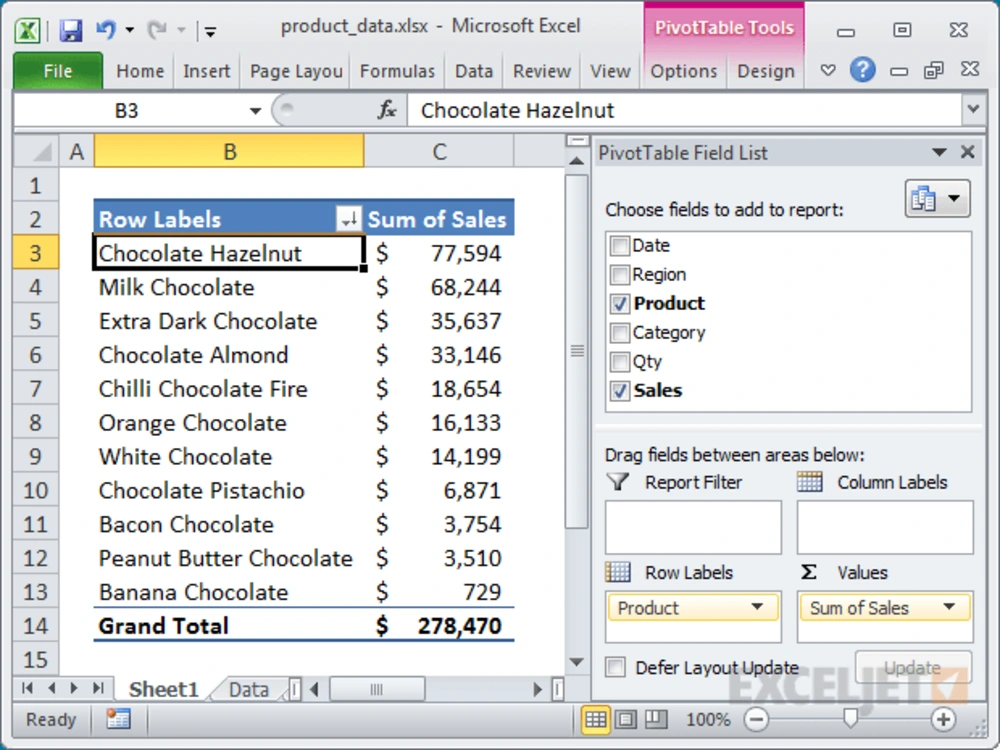
Task: Switch to Page Layout view icon
Action: [625, 719]
